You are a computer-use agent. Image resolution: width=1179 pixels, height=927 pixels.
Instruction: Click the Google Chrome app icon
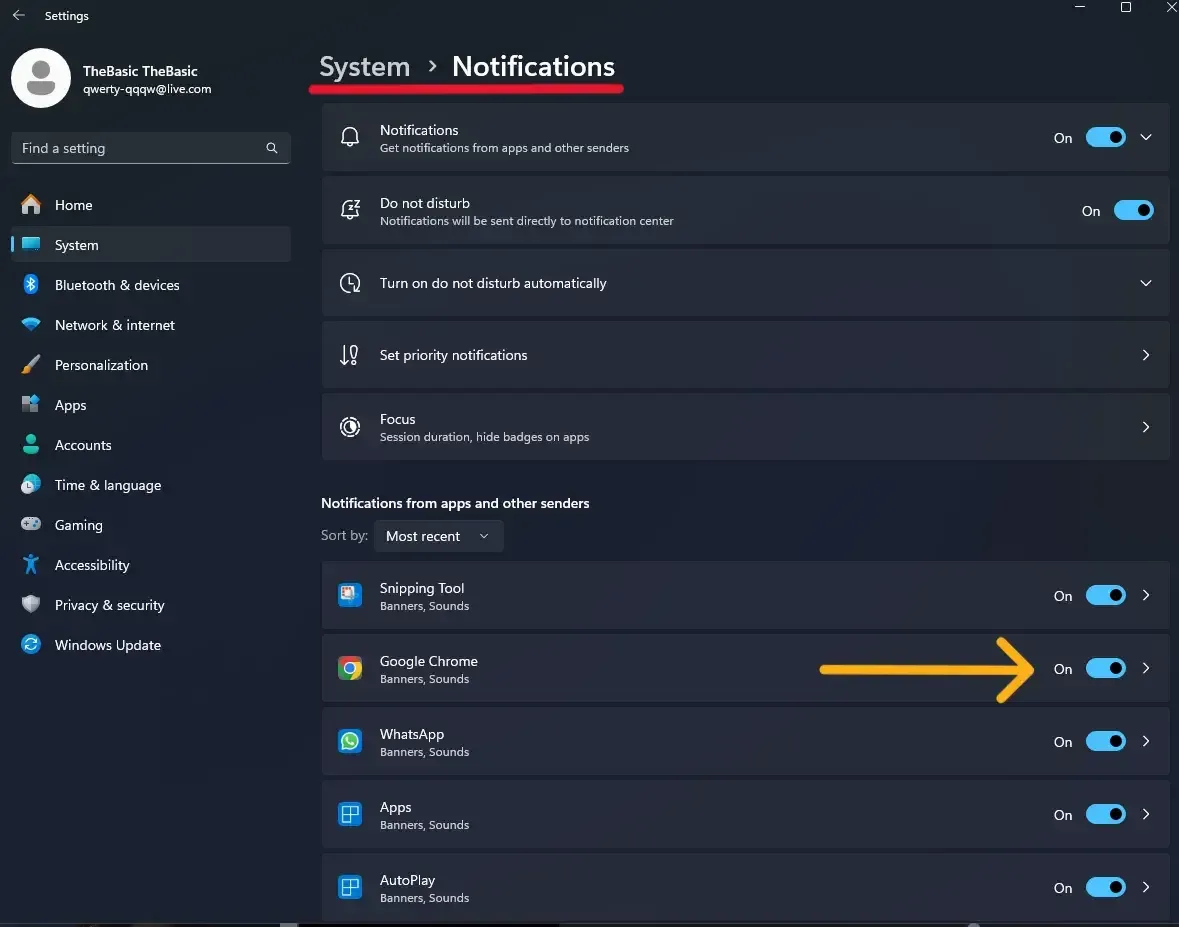[350, 669]
